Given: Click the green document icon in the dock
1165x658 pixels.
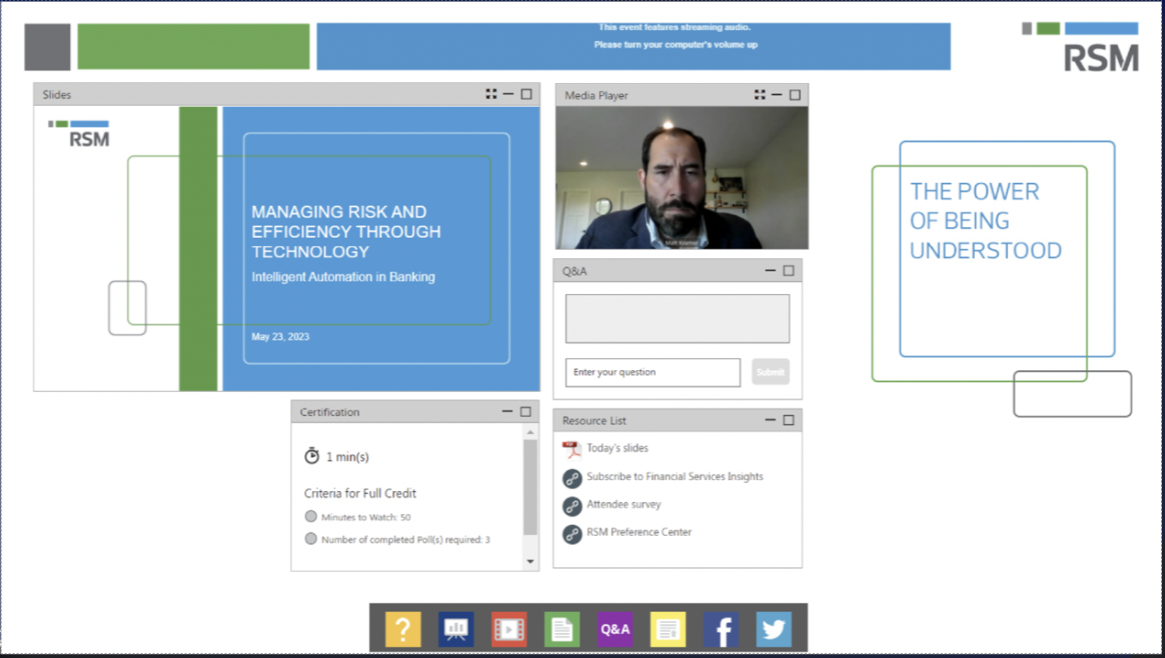Looking at the screenshot, I should point(561,629).
